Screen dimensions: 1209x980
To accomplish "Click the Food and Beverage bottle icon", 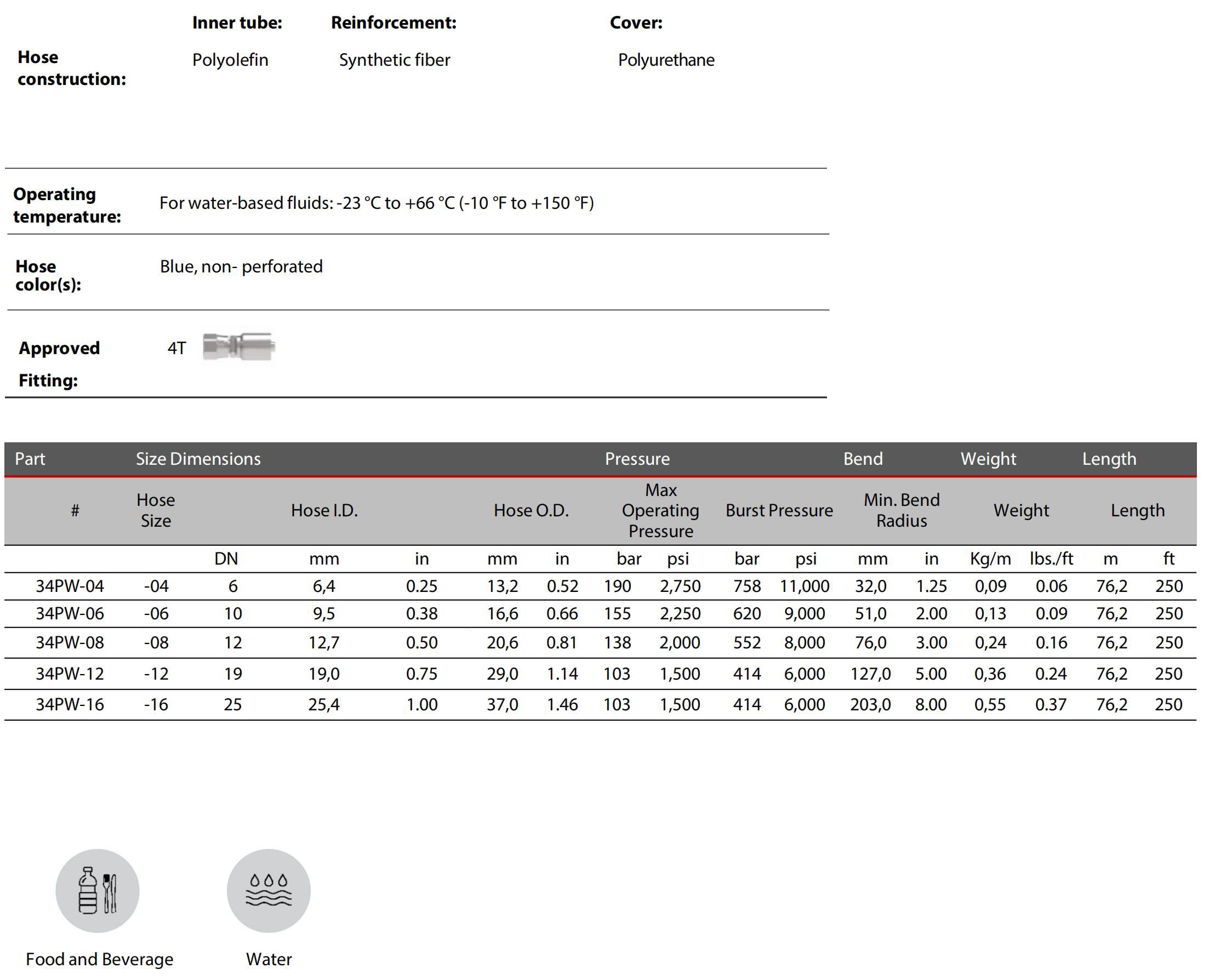I will tap(97, 890).
